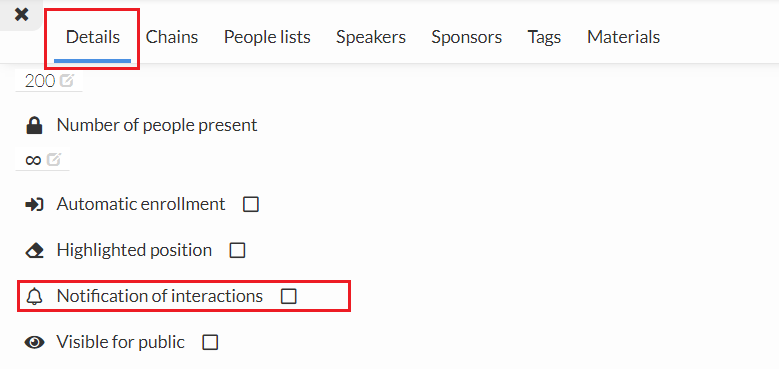This screenshot has width=780, height=369.
Task: Check the Highlighted position checkbox
Action: coord(237,250)
